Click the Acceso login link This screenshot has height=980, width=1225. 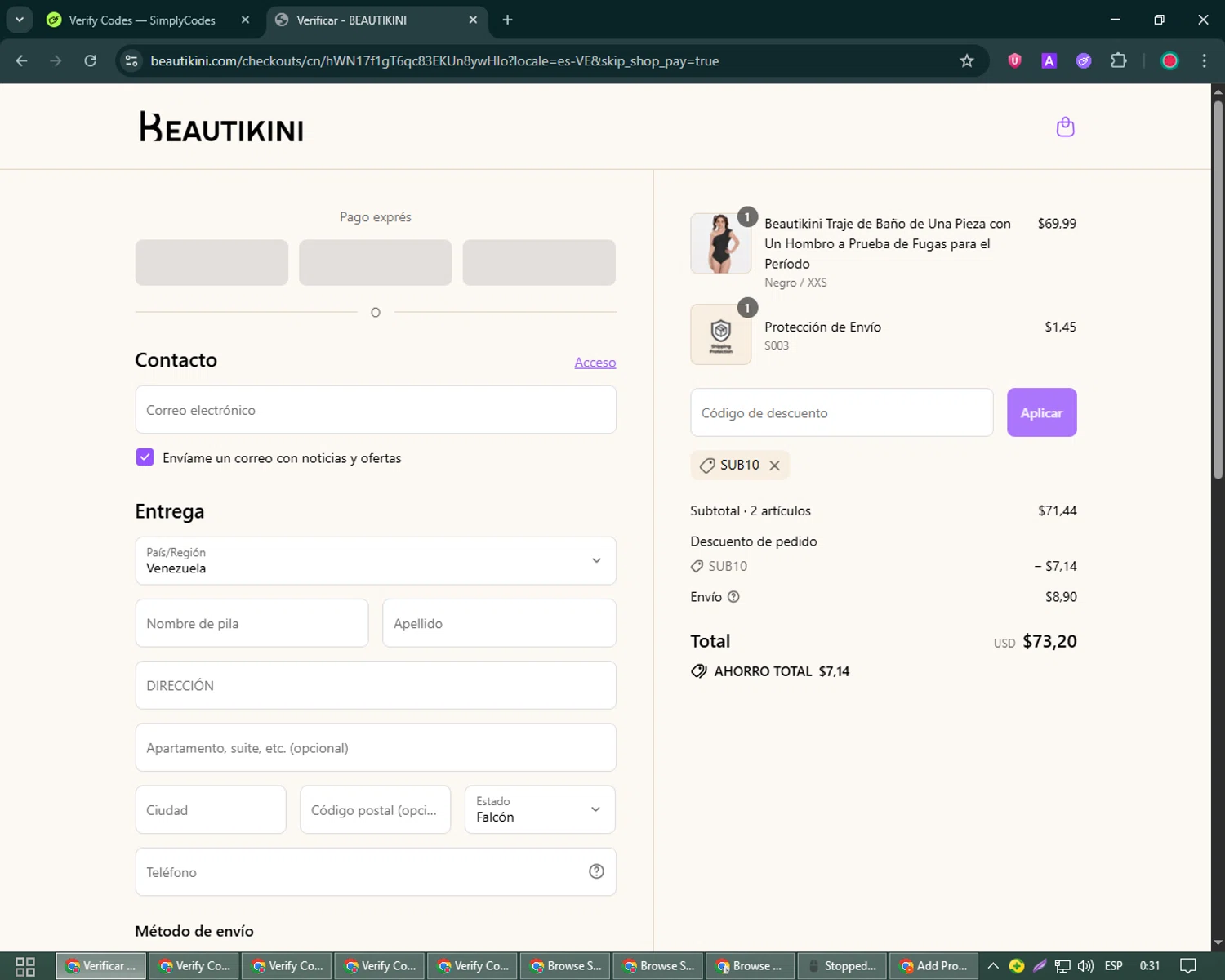click(x=595, y=363)
